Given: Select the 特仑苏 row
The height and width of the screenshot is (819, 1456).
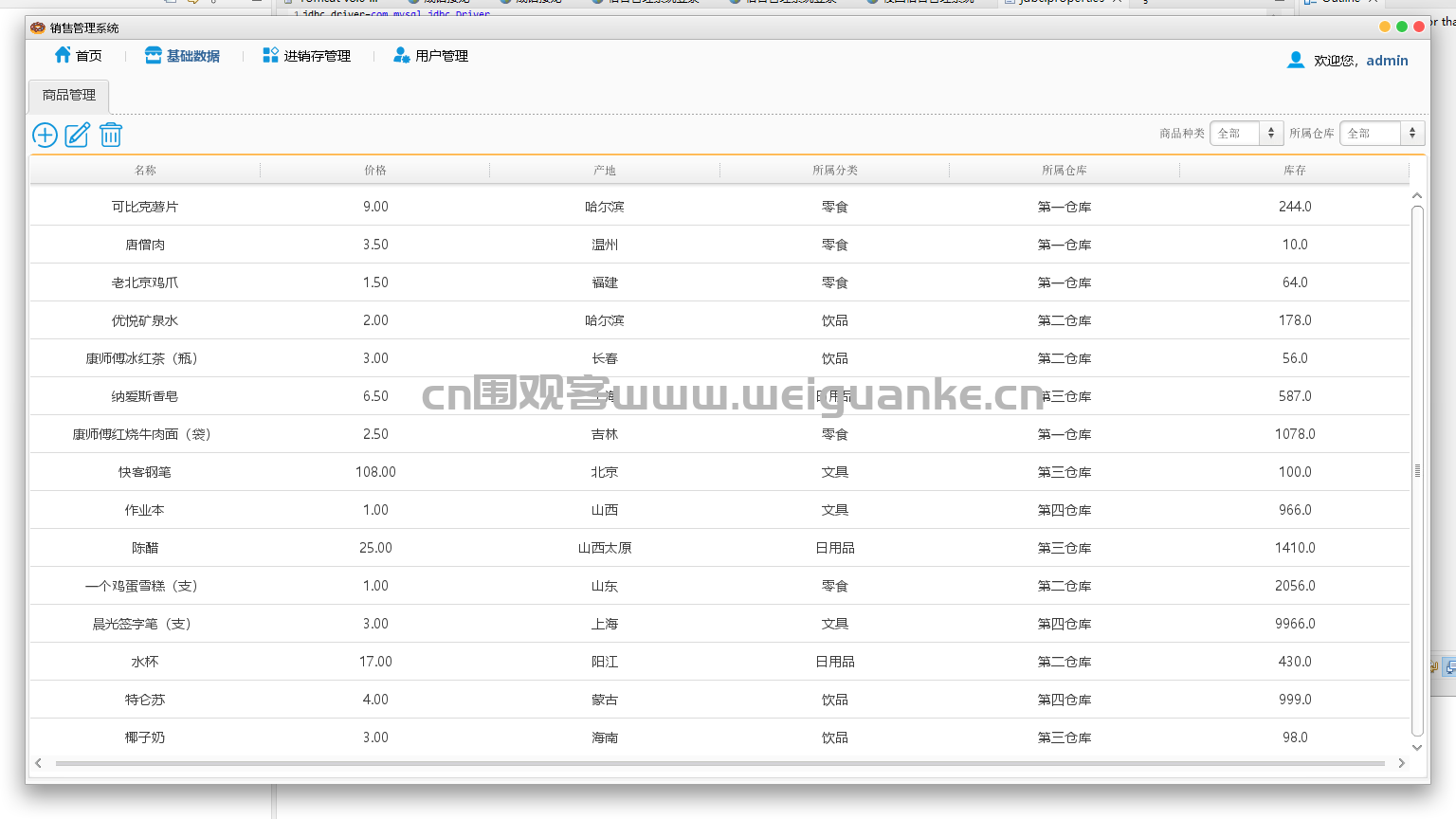Looking at the screenshot, I should (x=719, y=700).
